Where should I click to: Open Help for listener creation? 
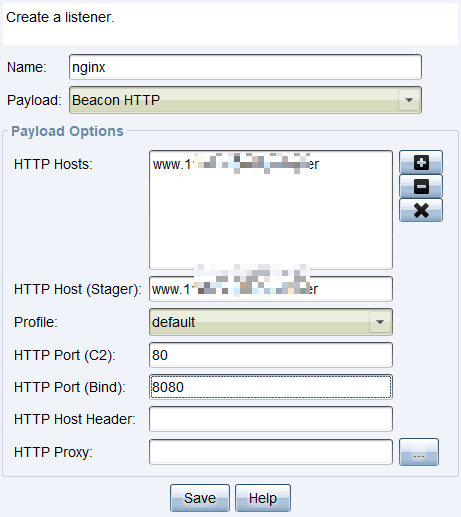pyautogui.click(x=263, y=498)
